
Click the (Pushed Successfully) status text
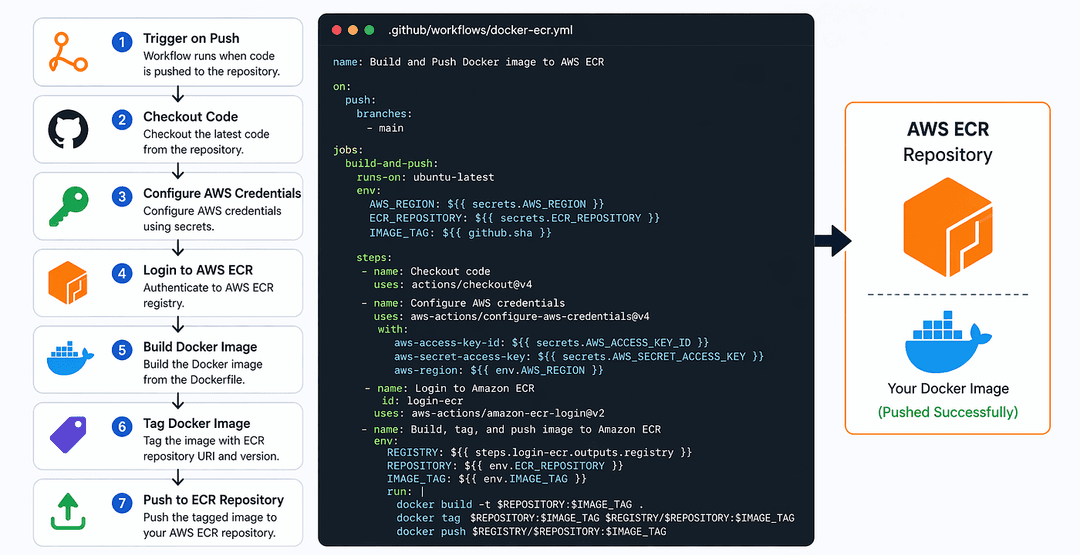(948, 412)
